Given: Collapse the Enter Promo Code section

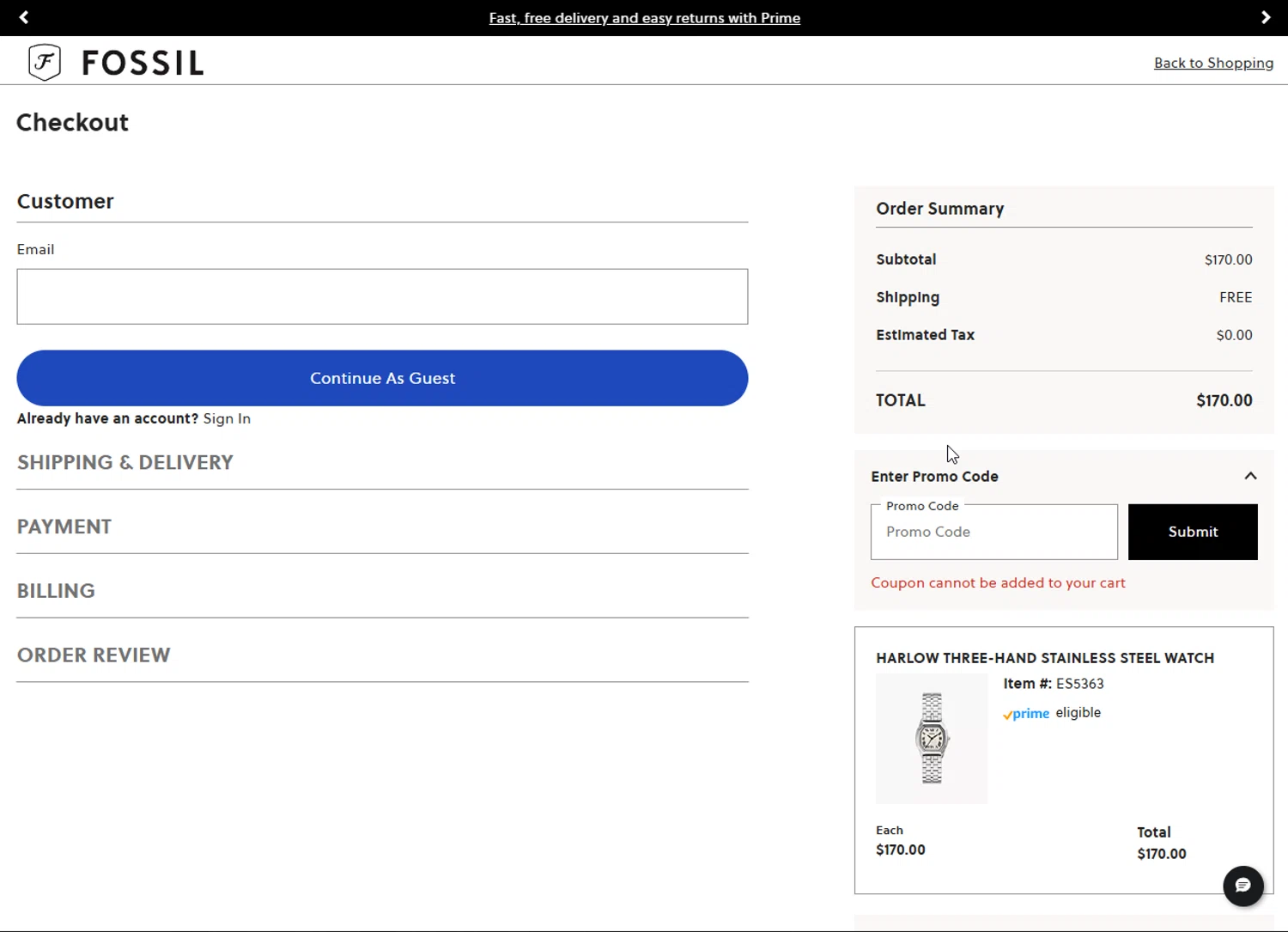Looking at the screenshot, I should [x=1250, y=476].
